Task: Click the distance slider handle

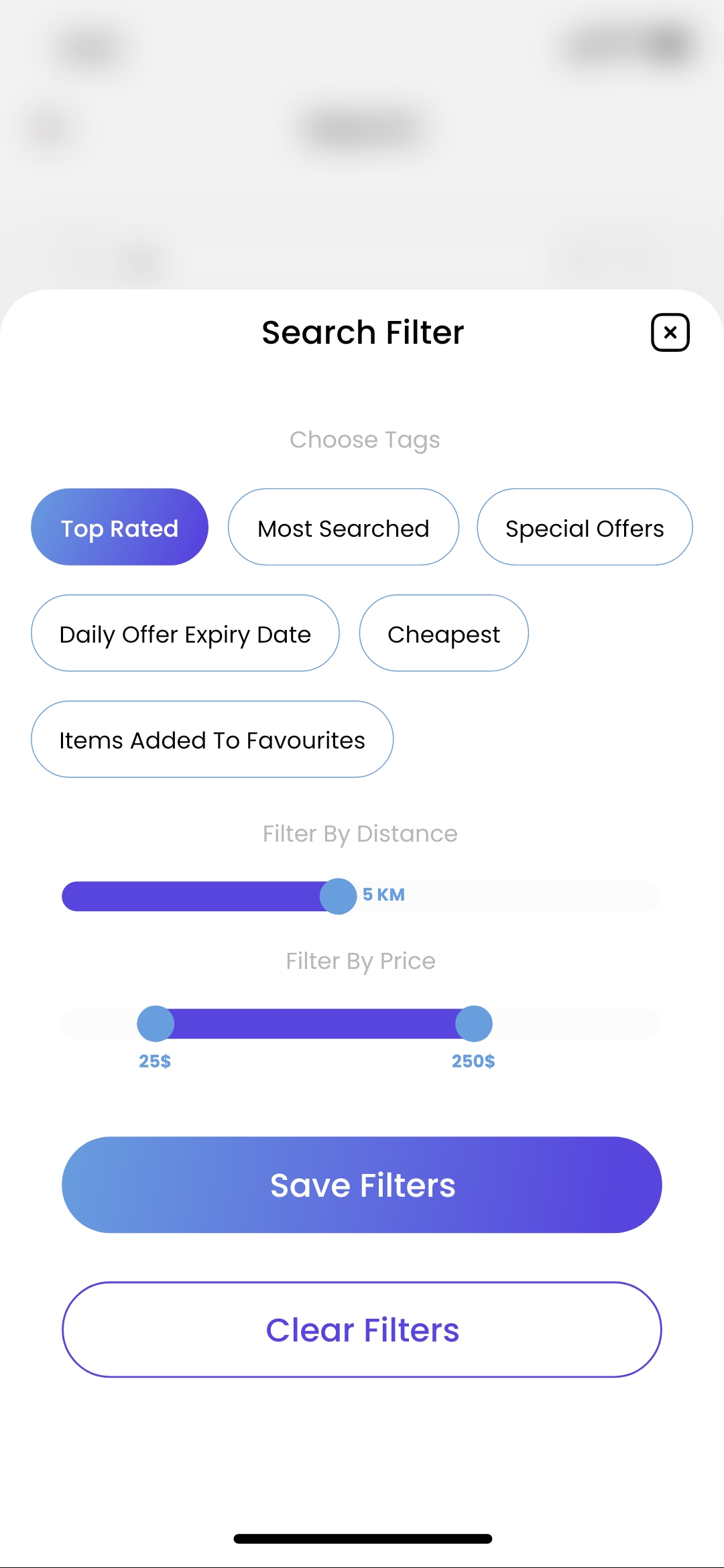Action: [x=338, y=896]
